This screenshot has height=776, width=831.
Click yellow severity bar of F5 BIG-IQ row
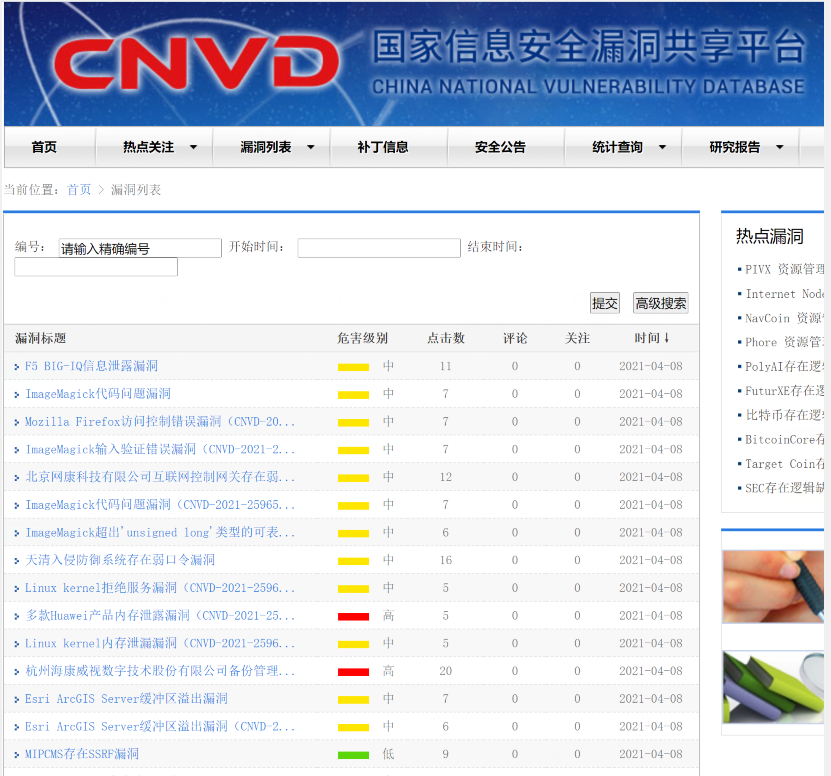click(353, 367)
